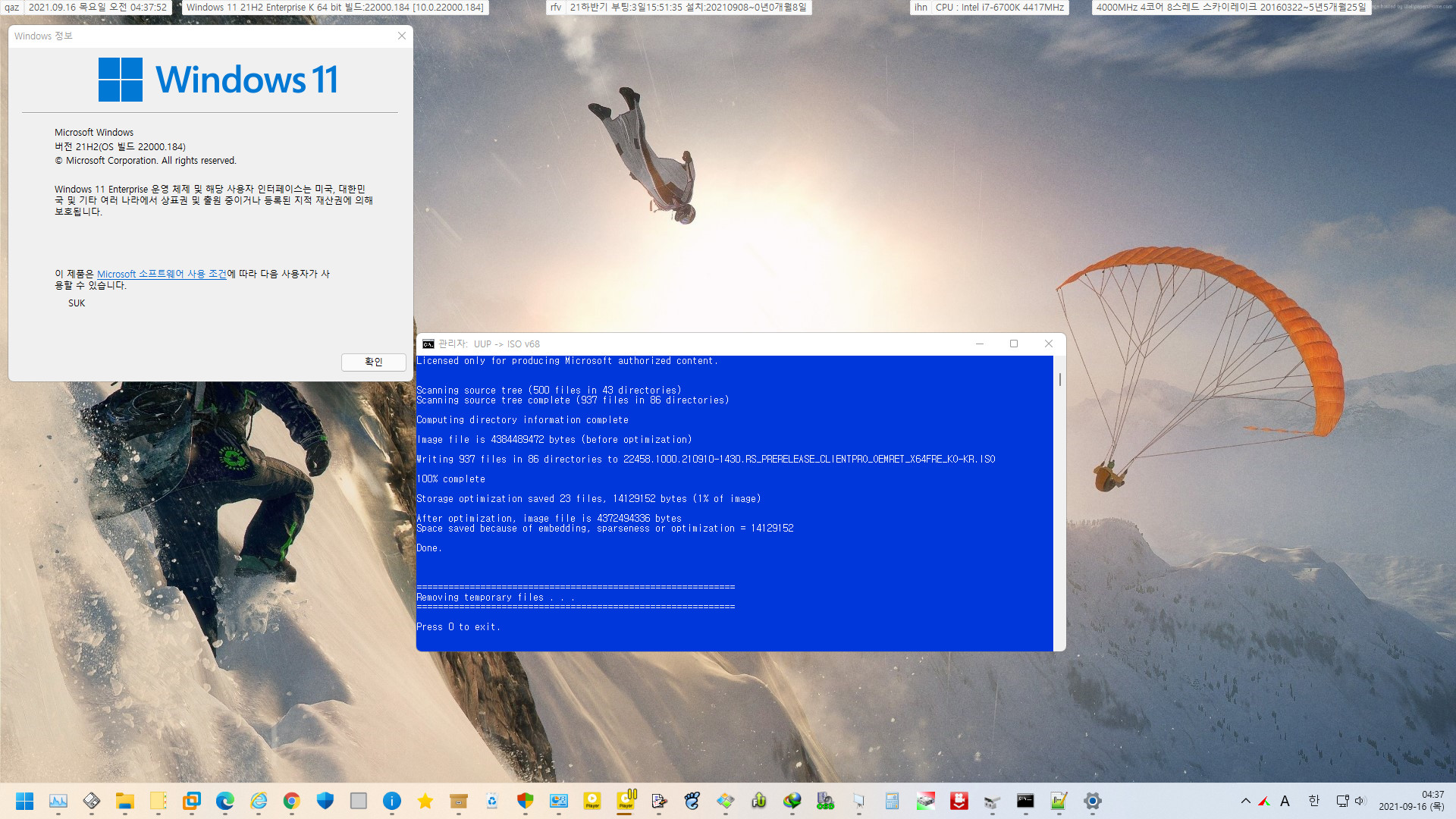Close the Windows 정보 dialog
The height and width of the screenshot is (819, 1456).
[x=402, y=36]
